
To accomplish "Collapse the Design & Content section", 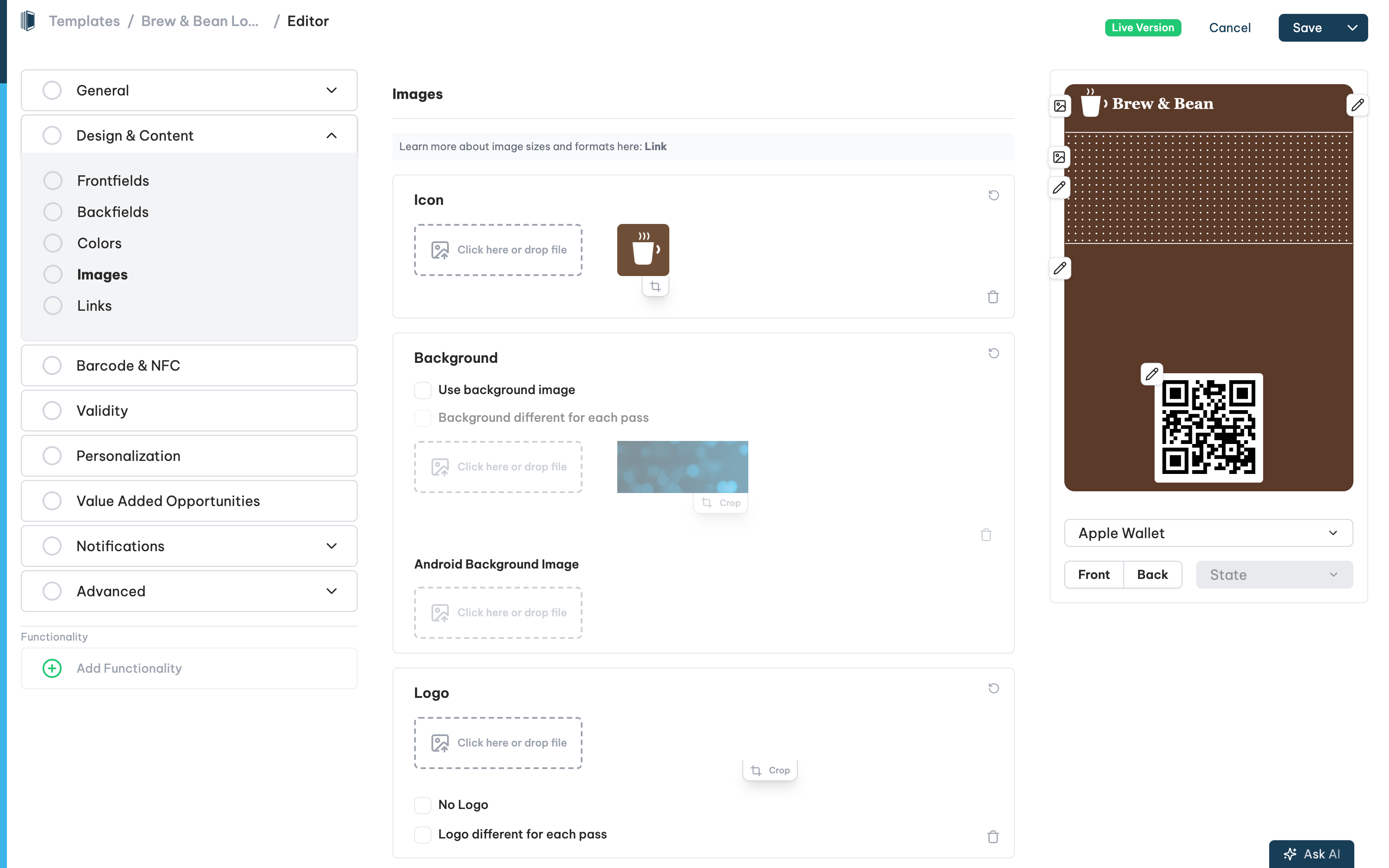I will 332,135.
